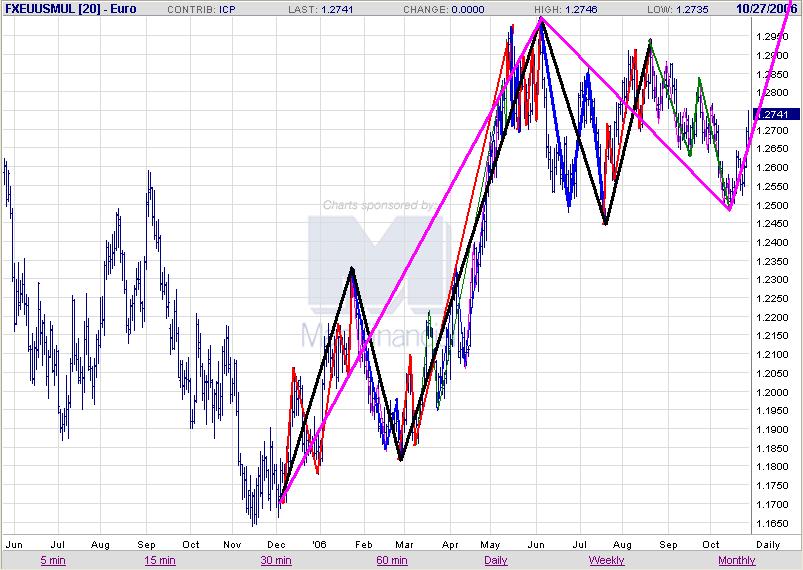803x570 pixels.
Task: Click the '06 year marker on time axis
Action: tap(319, 544)
